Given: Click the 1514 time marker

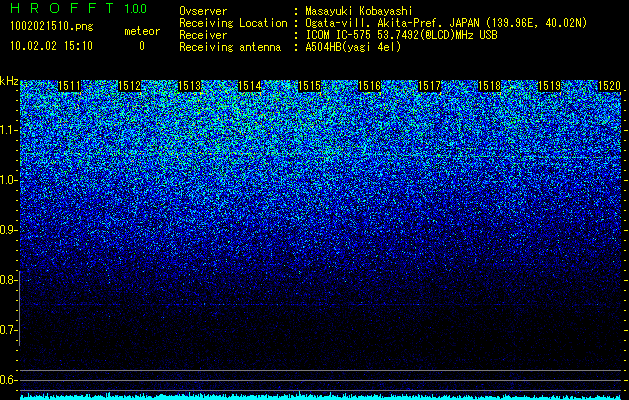Looking at the screenshot, I should pos(250,86).
